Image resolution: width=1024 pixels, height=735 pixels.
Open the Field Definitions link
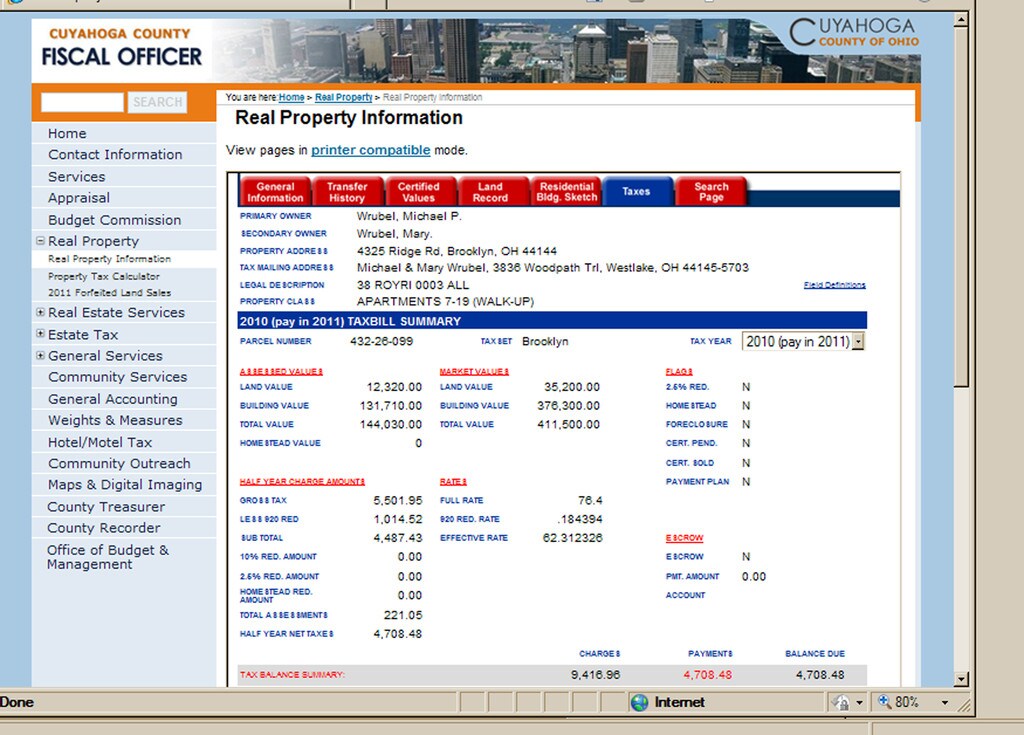[834, 285]
